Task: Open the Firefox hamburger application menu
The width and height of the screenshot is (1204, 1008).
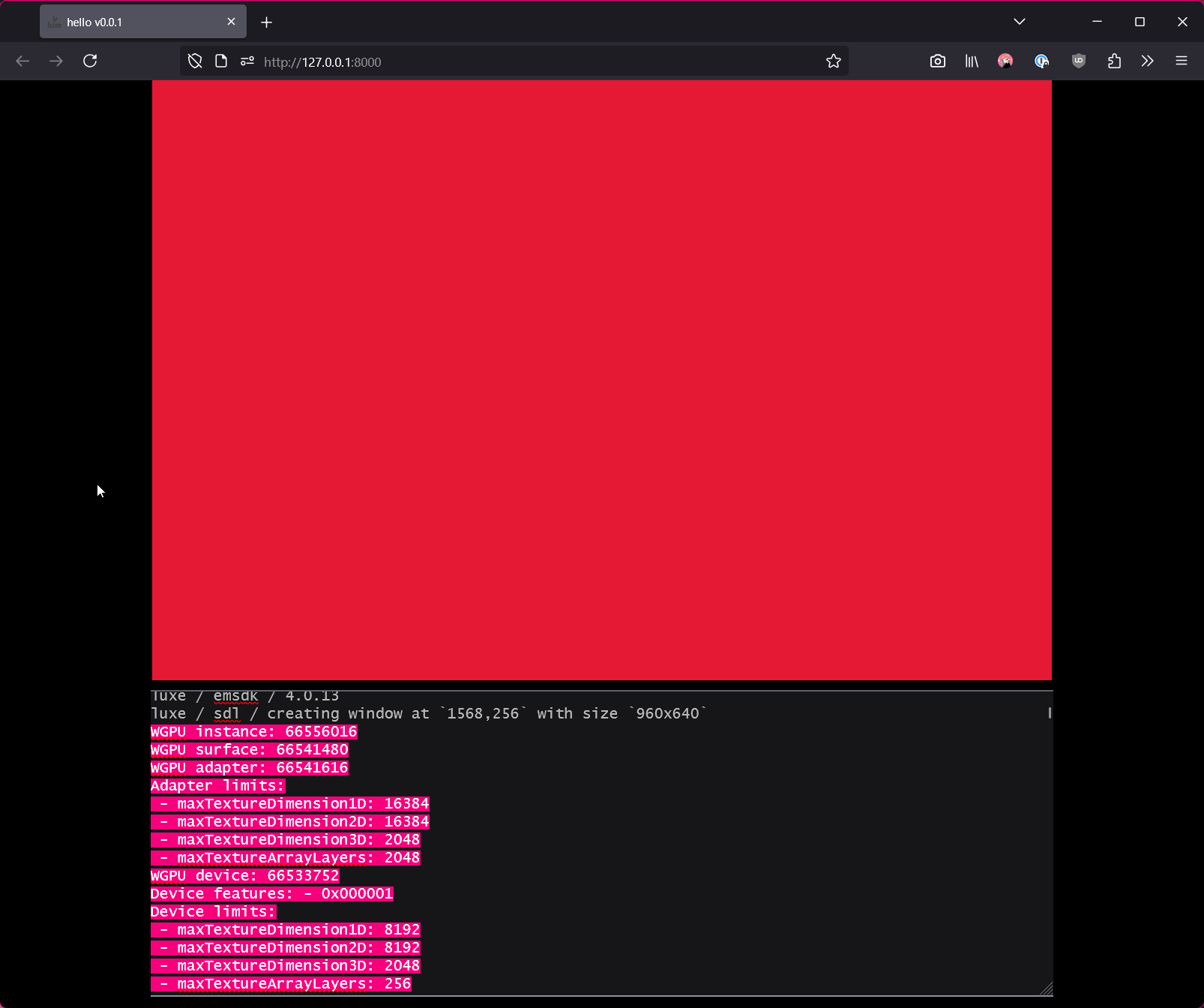Action: pos(1182,61)
